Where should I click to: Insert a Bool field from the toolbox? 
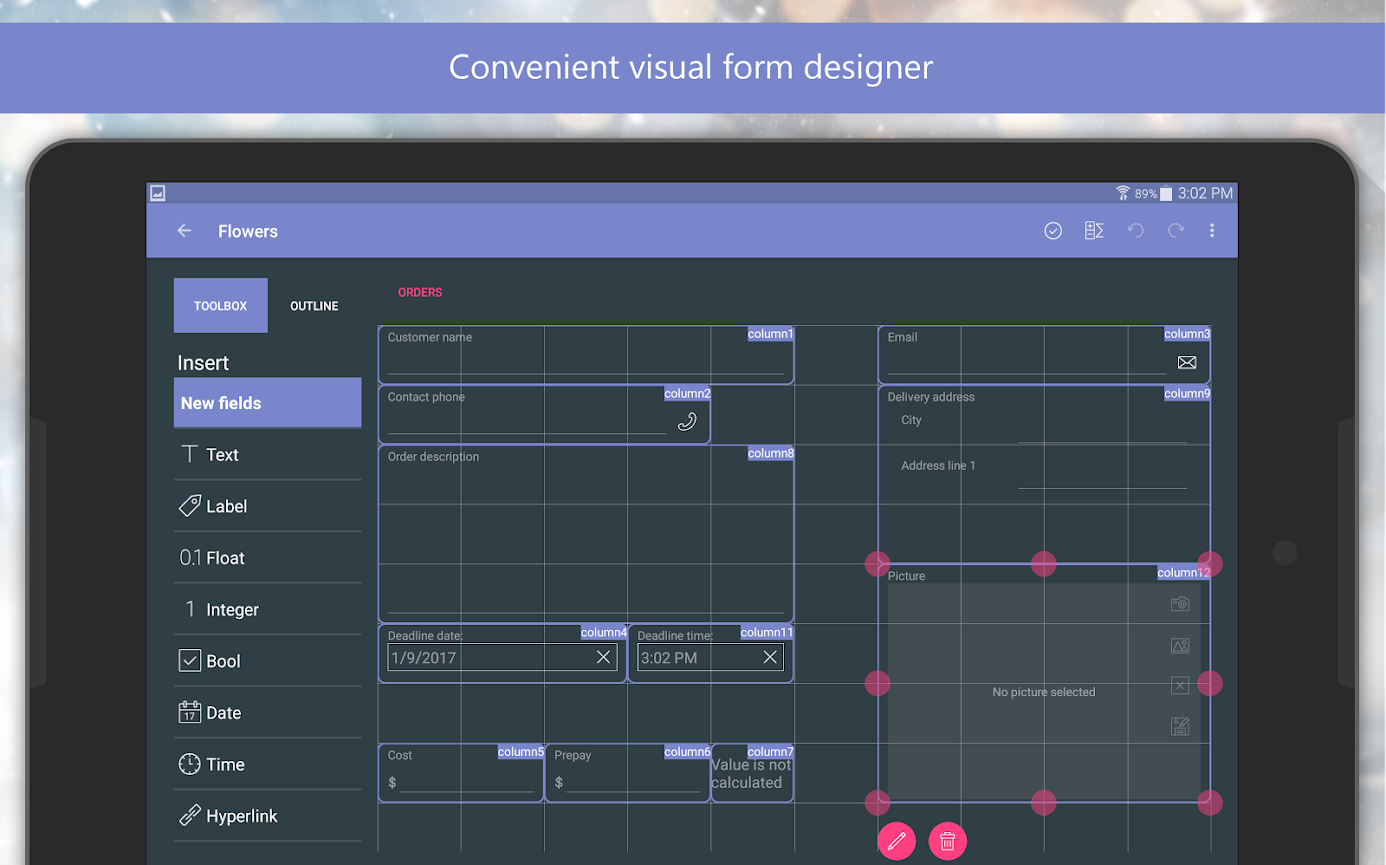click(x=222, y=660)
